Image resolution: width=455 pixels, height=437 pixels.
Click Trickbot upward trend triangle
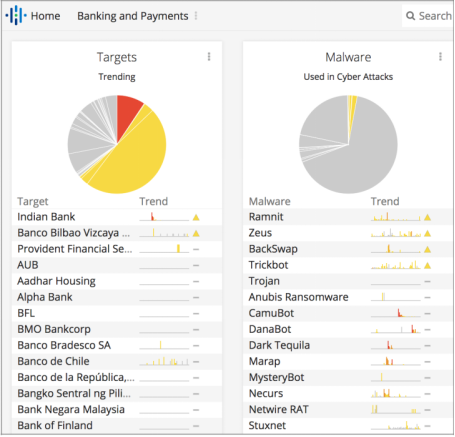[428, 266]
